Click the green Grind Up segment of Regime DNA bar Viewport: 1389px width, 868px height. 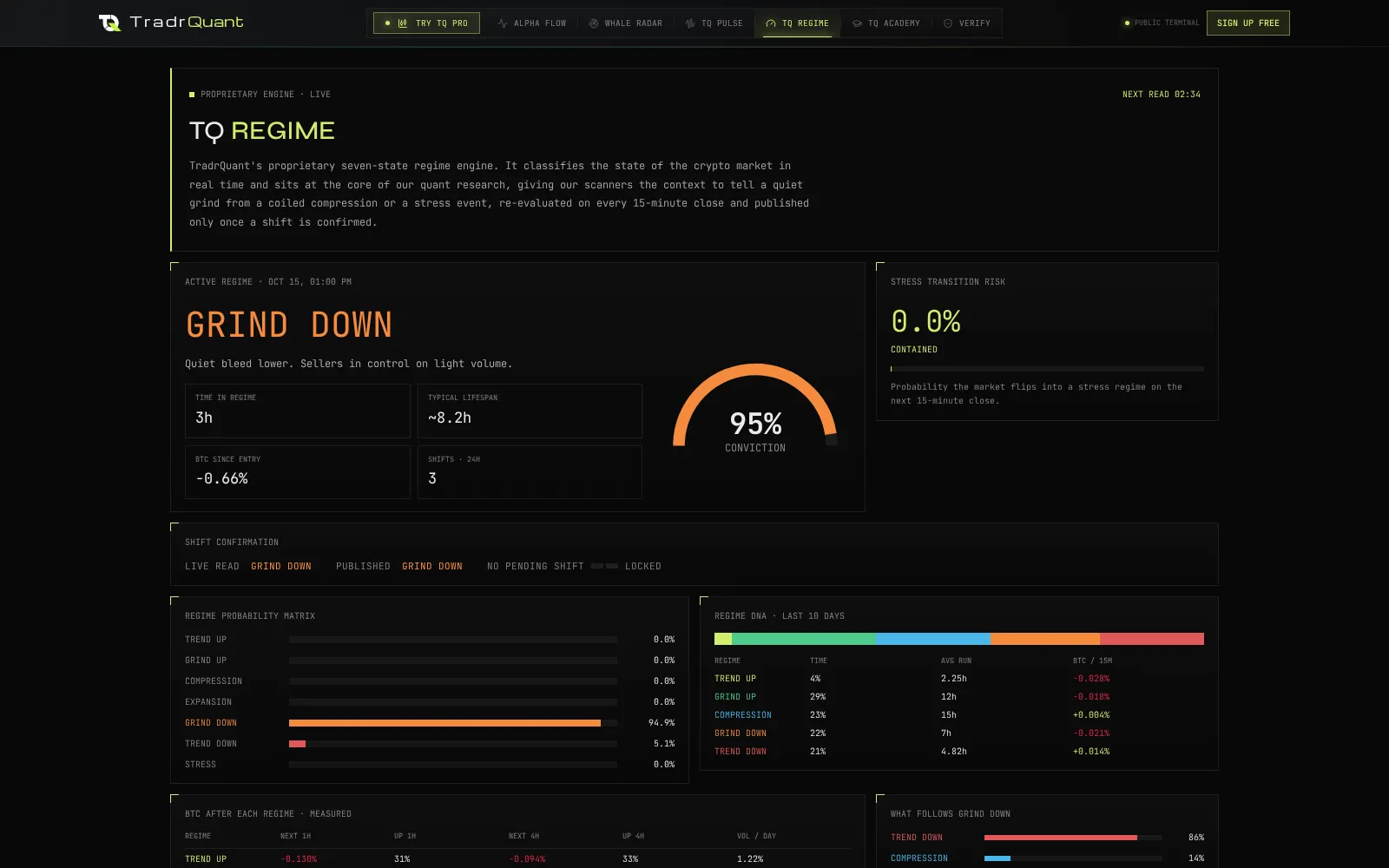click(804, 639)
